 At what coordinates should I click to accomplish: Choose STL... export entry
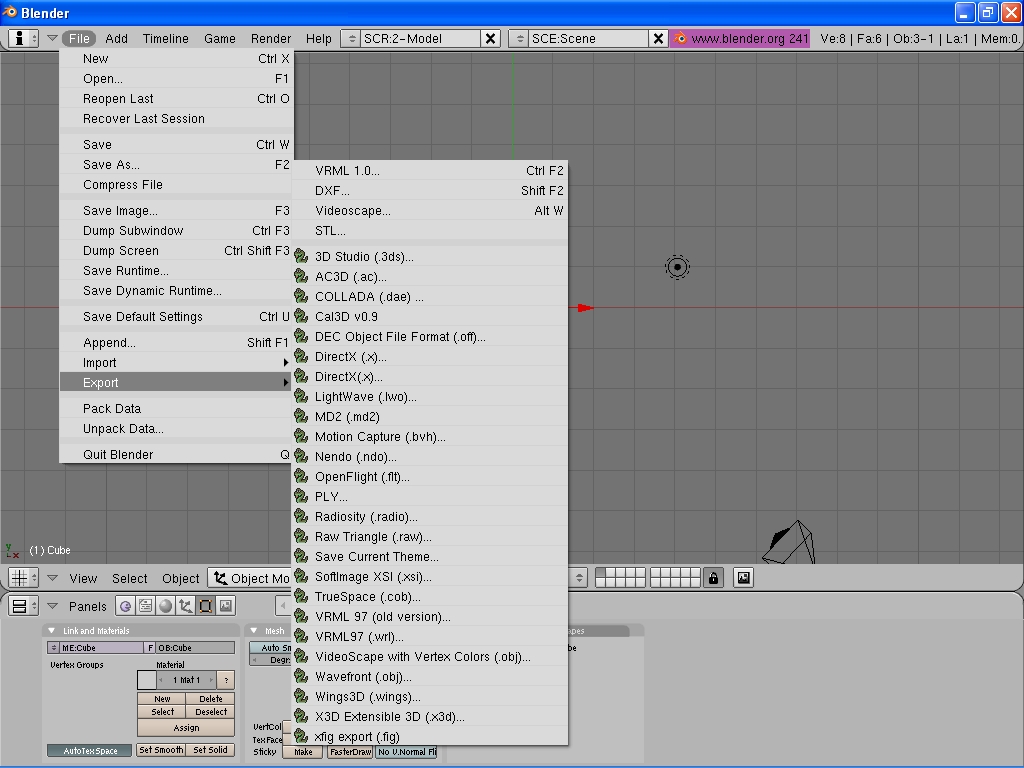pyautogui.click(x=430, y=231)
